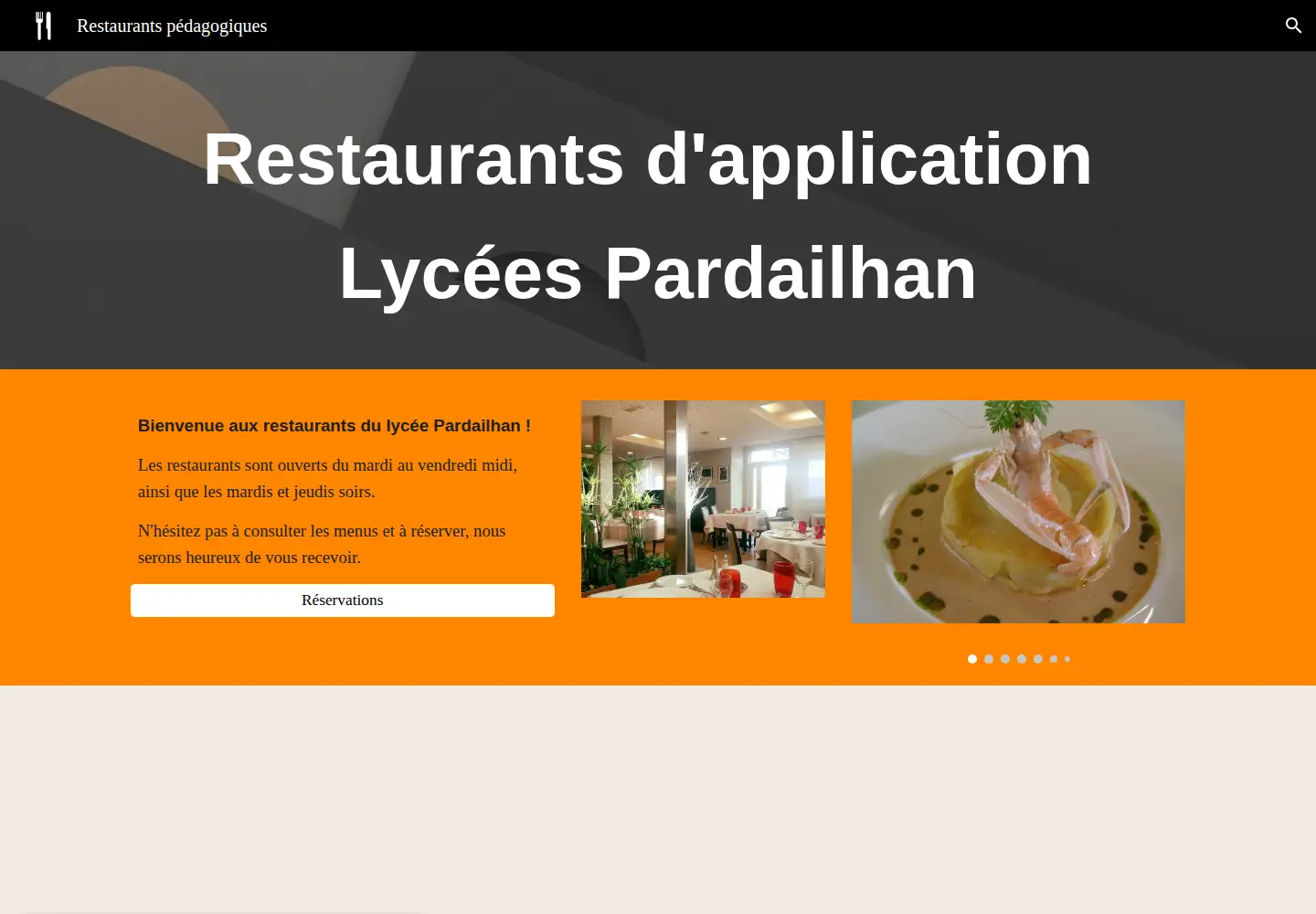Click the N'hésitez pas à consulter les menus text
This screenshot has width=1316, height=914.
coord(322,544)
